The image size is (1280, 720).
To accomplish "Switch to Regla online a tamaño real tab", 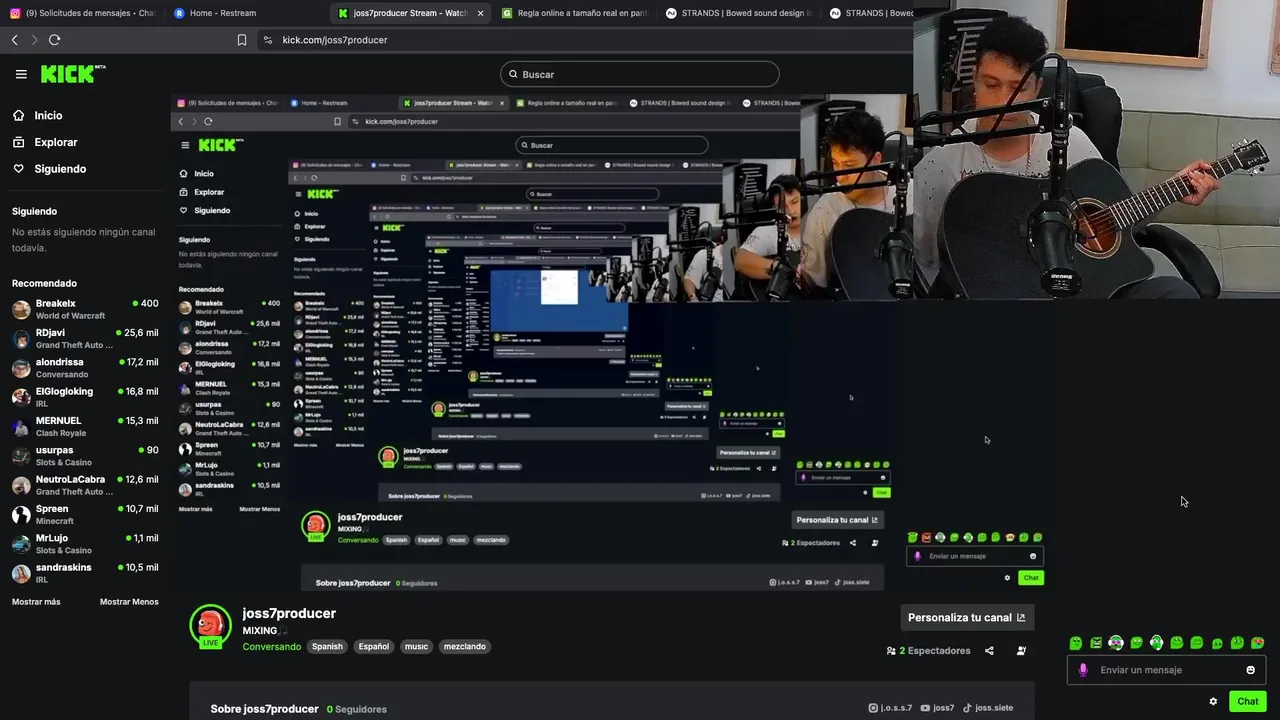I will point(575,13).
